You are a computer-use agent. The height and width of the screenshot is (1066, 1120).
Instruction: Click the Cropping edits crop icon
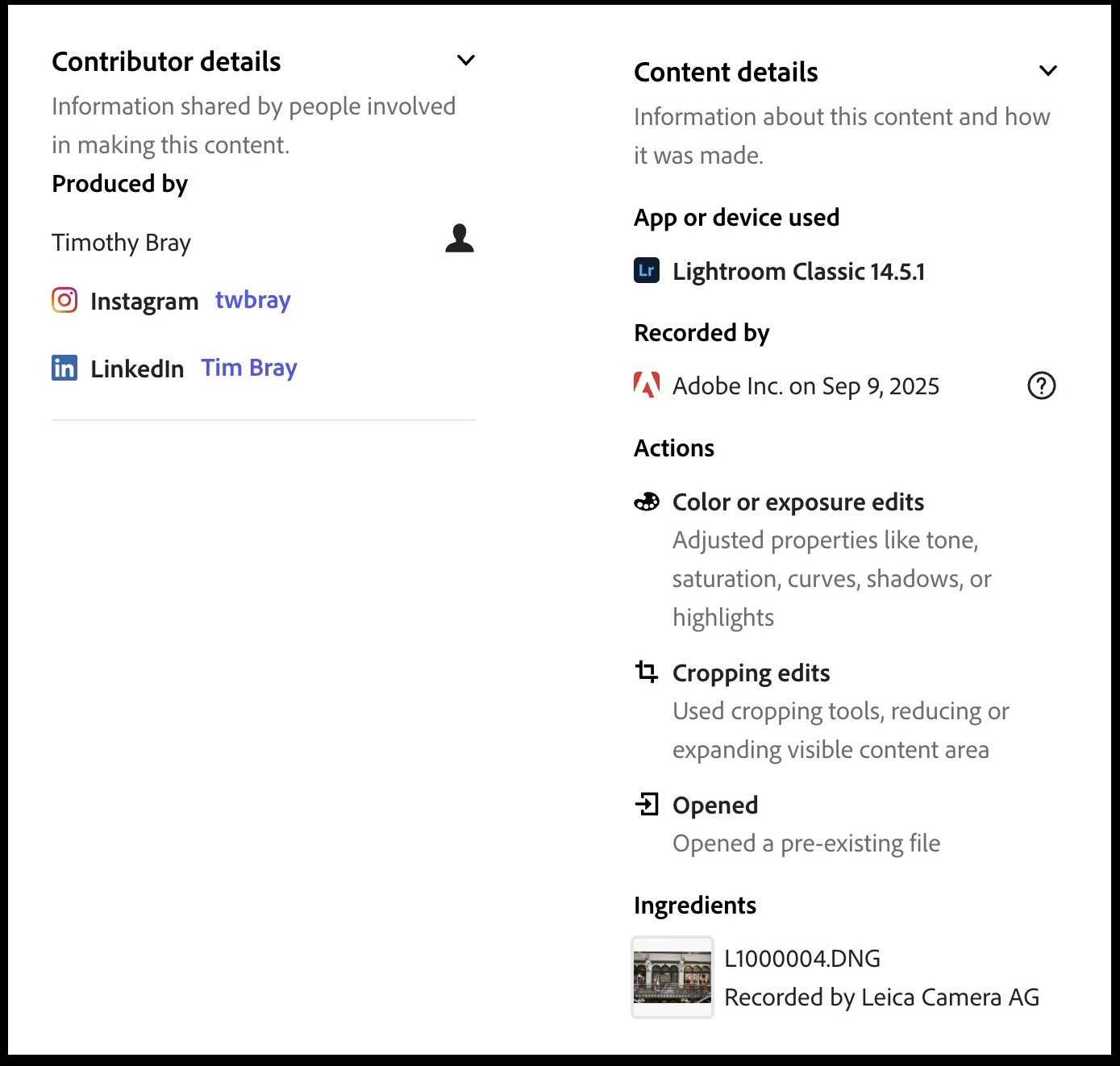click(x=647, y=672)
